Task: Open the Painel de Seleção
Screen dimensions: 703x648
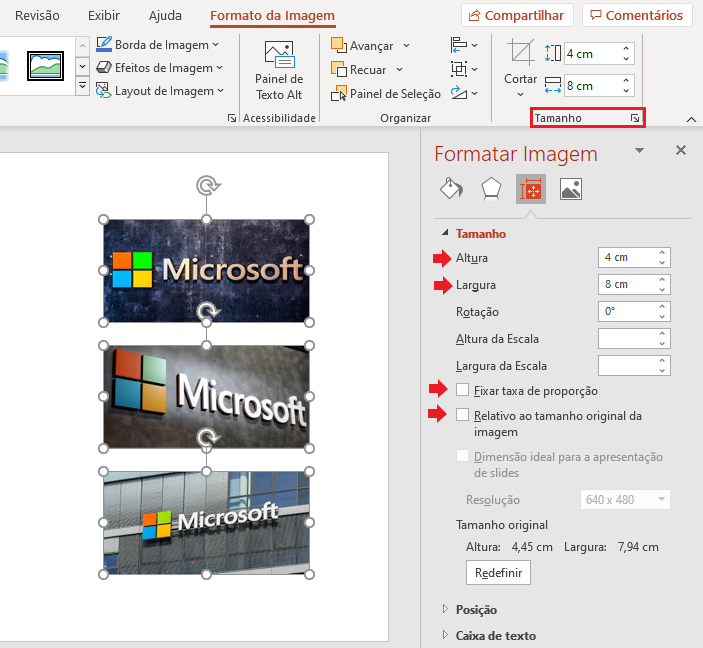Action: click(x=386, y=94)
